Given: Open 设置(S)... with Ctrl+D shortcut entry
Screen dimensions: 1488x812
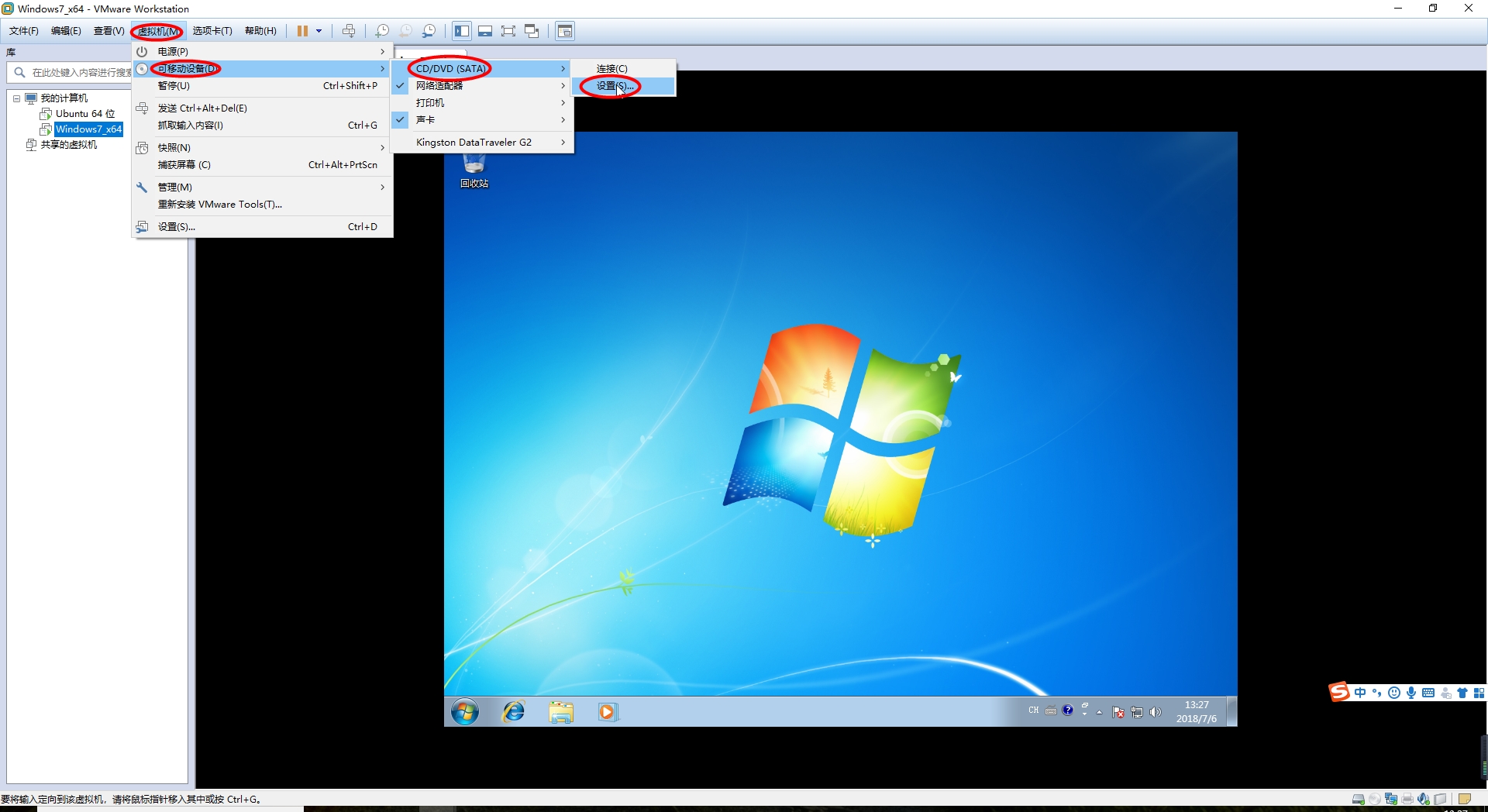Looking at the screenshot, I should [x=263, y=226].
